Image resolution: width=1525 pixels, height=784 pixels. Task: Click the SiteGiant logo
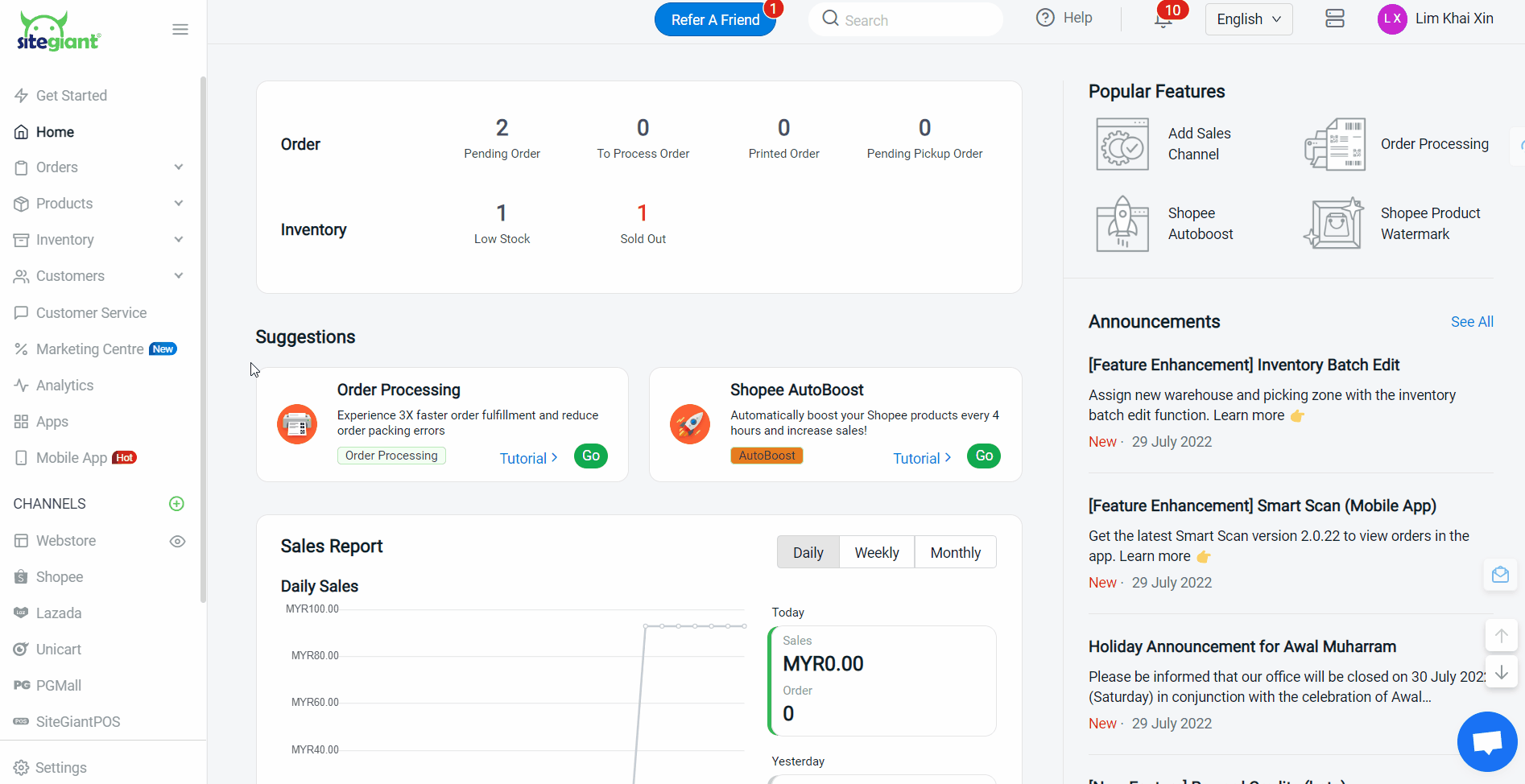pyautogui.click(x=59, y=31)
